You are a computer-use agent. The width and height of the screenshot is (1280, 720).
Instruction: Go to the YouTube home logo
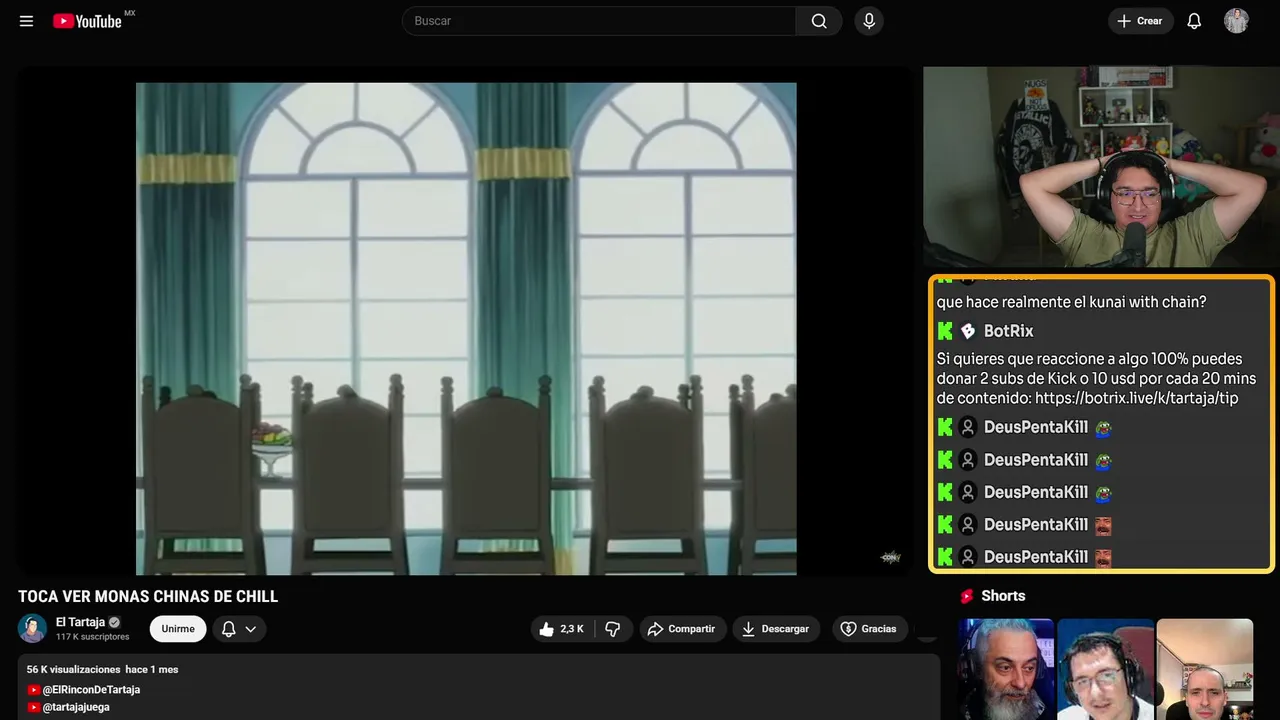click(x=88, y=21)
